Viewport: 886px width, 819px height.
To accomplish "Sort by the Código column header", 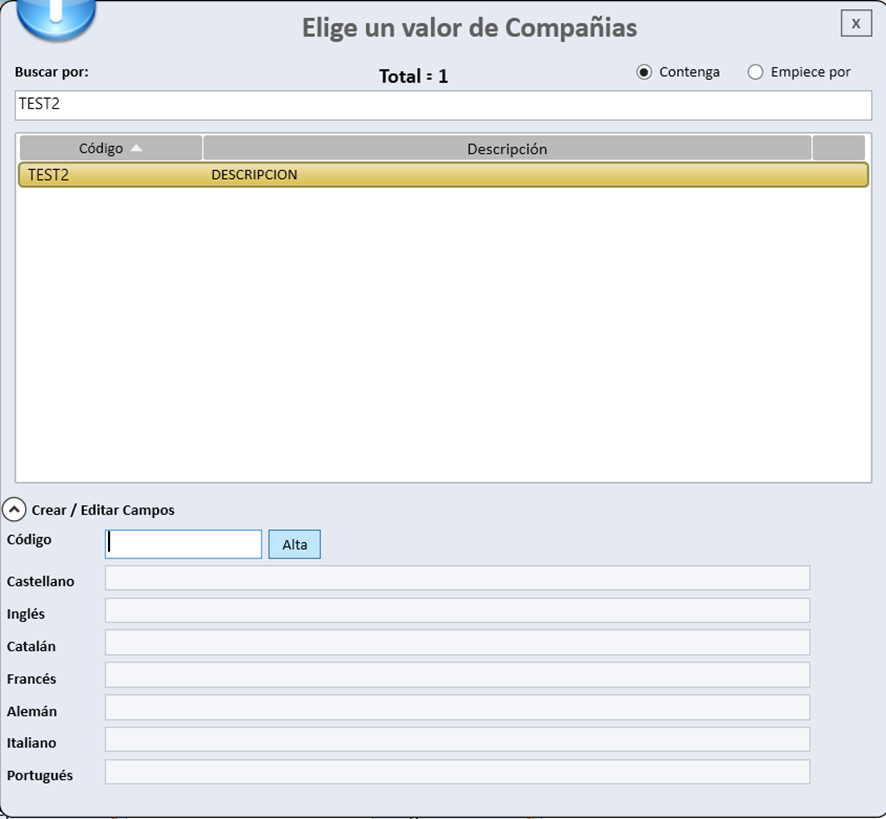I will (101, 148).
